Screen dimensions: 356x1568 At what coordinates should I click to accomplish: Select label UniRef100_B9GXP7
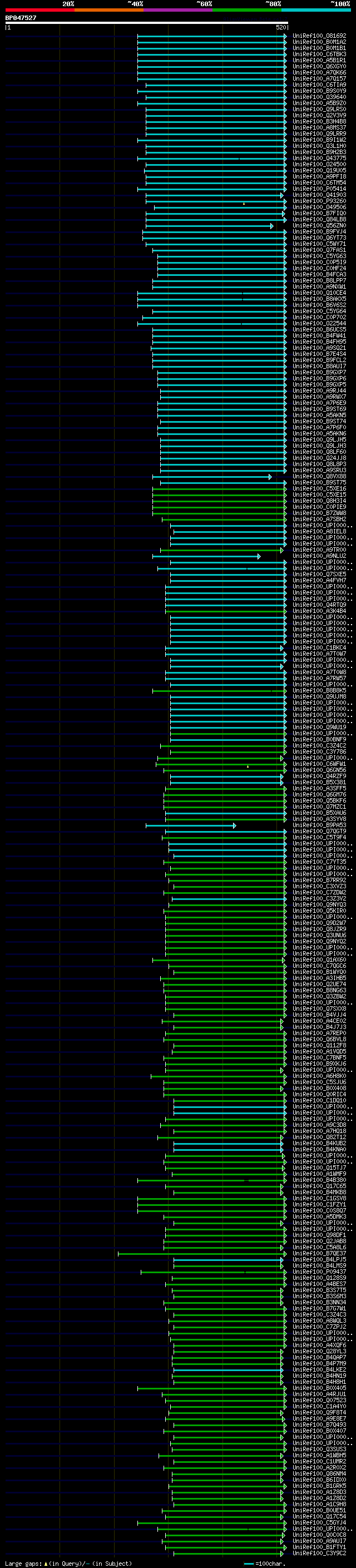pos(319,373)
